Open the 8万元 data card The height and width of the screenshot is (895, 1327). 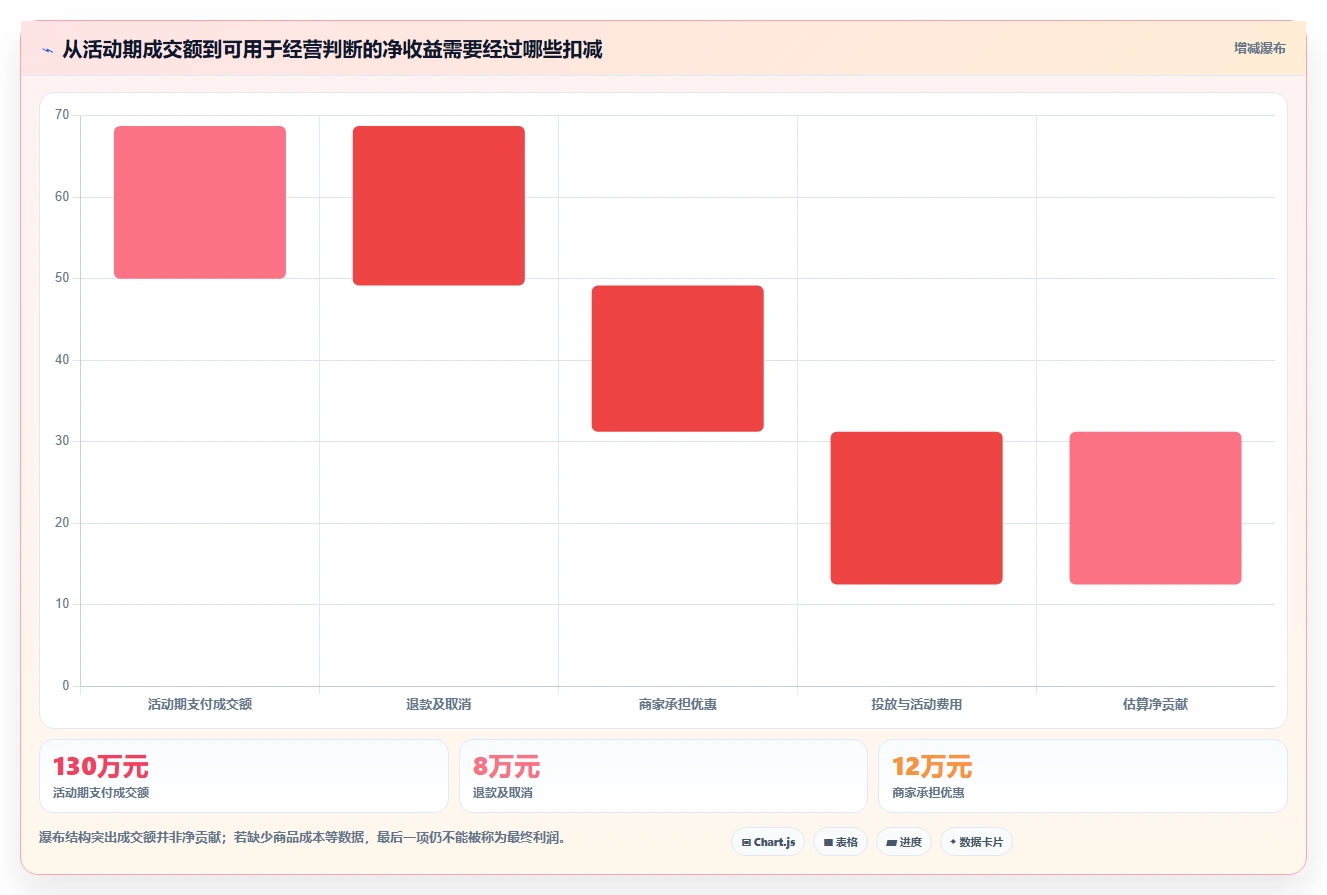point(663,776)
